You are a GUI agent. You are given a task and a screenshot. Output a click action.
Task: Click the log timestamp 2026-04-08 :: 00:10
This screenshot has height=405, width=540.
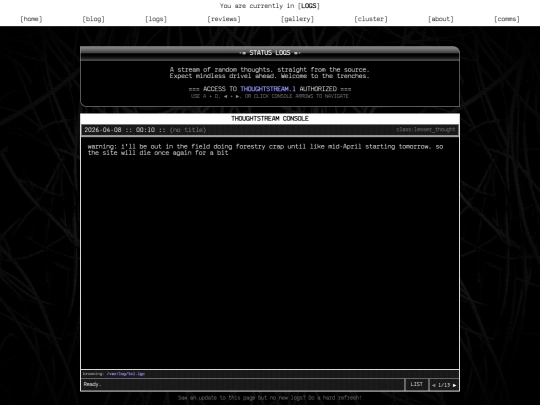(120, 130)
